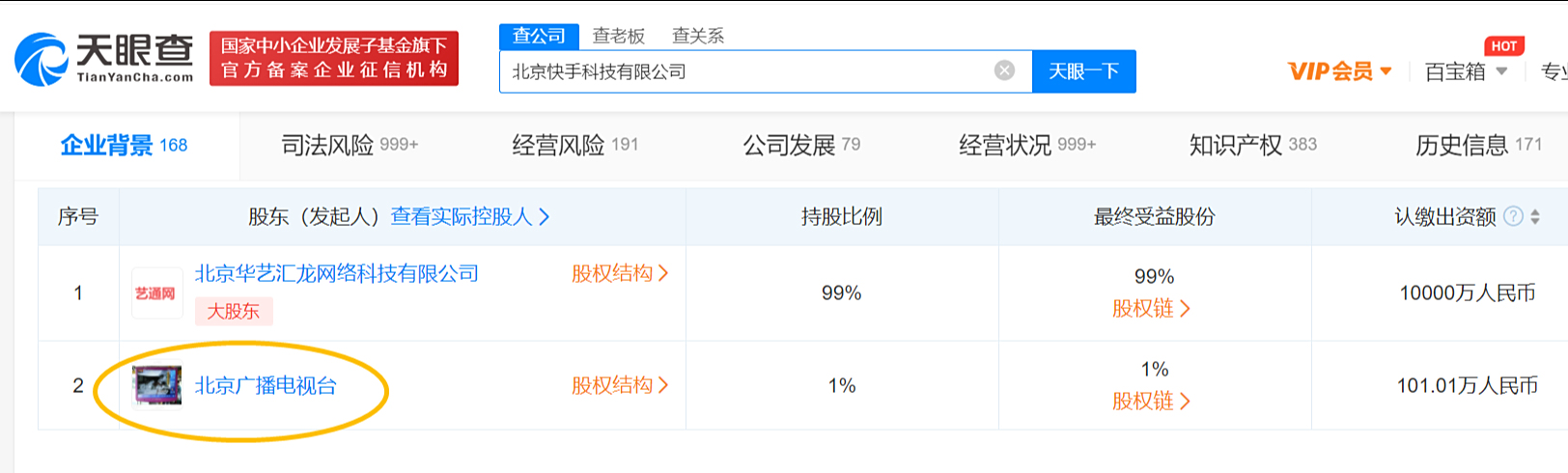Image resolution: width=1568 pixels, height=473 pixels.
Task: Click the company search input field
Action: pos(743,71)
